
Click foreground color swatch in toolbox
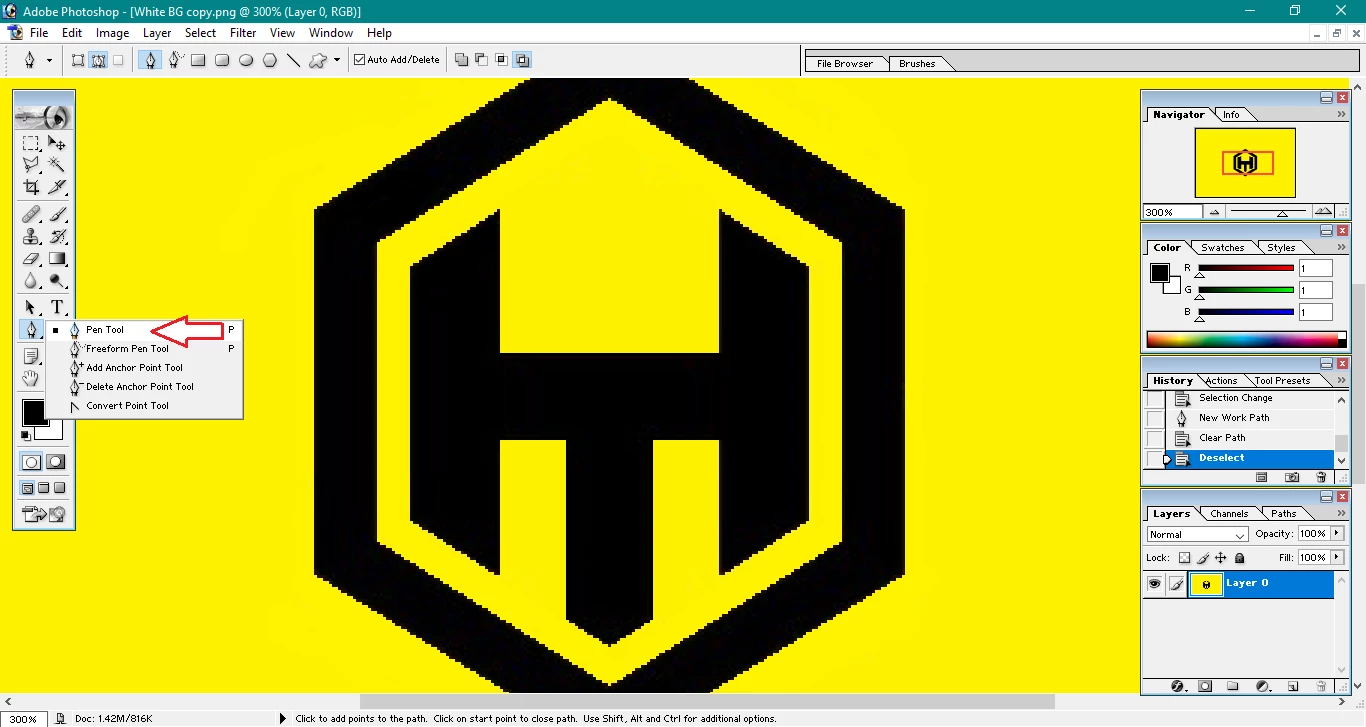click(x=33, y=411)
